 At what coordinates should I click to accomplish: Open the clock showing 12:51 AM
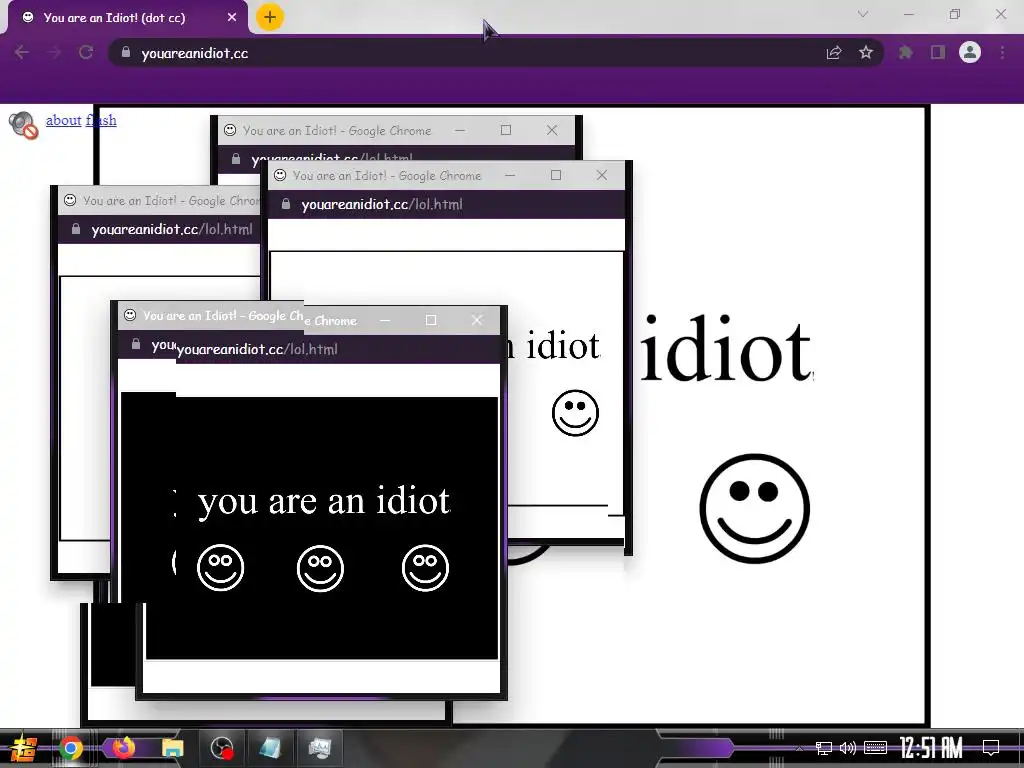[x=931, y=748]
